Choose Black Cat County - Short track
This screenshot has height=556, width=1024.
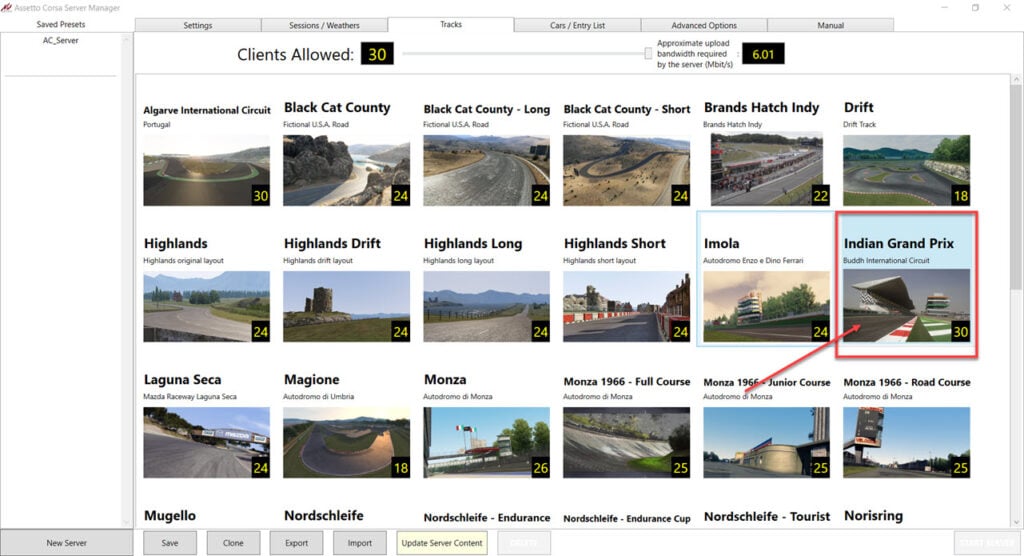click(x=626, y=171)
